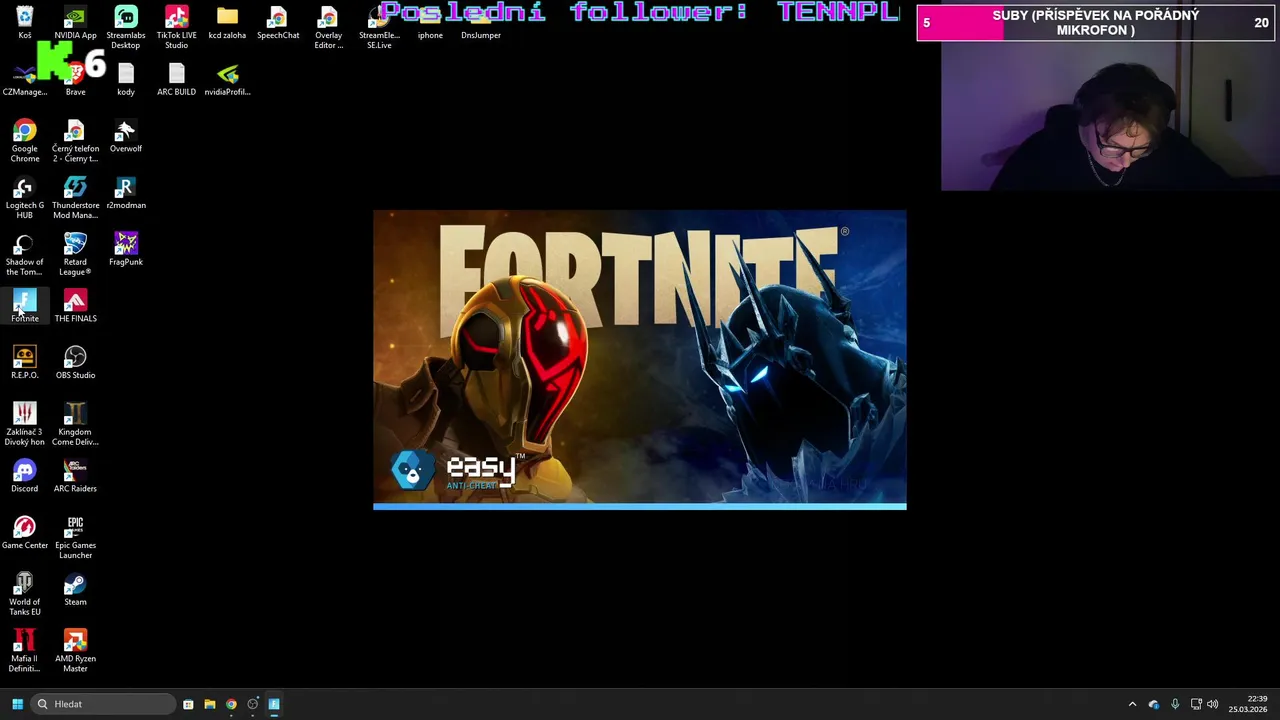1280x720 pixels.
Task: Select the Černý telefon Chrome shortcut
Action: [x=75, y=141]
